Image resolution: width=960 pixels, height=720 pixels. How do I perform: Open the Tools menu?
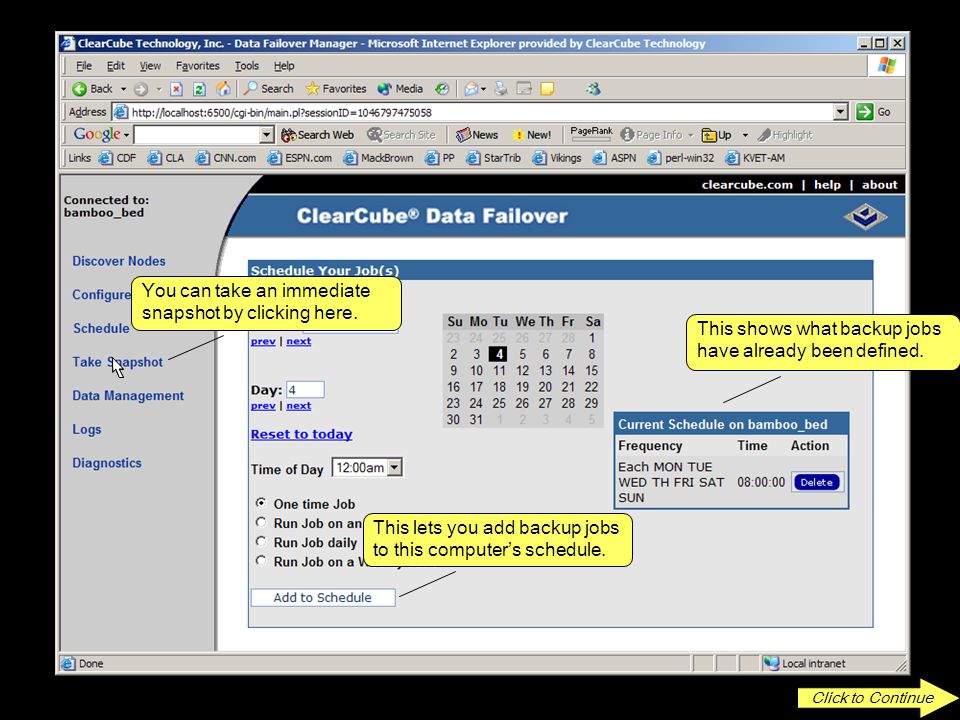tap(247, 66)
